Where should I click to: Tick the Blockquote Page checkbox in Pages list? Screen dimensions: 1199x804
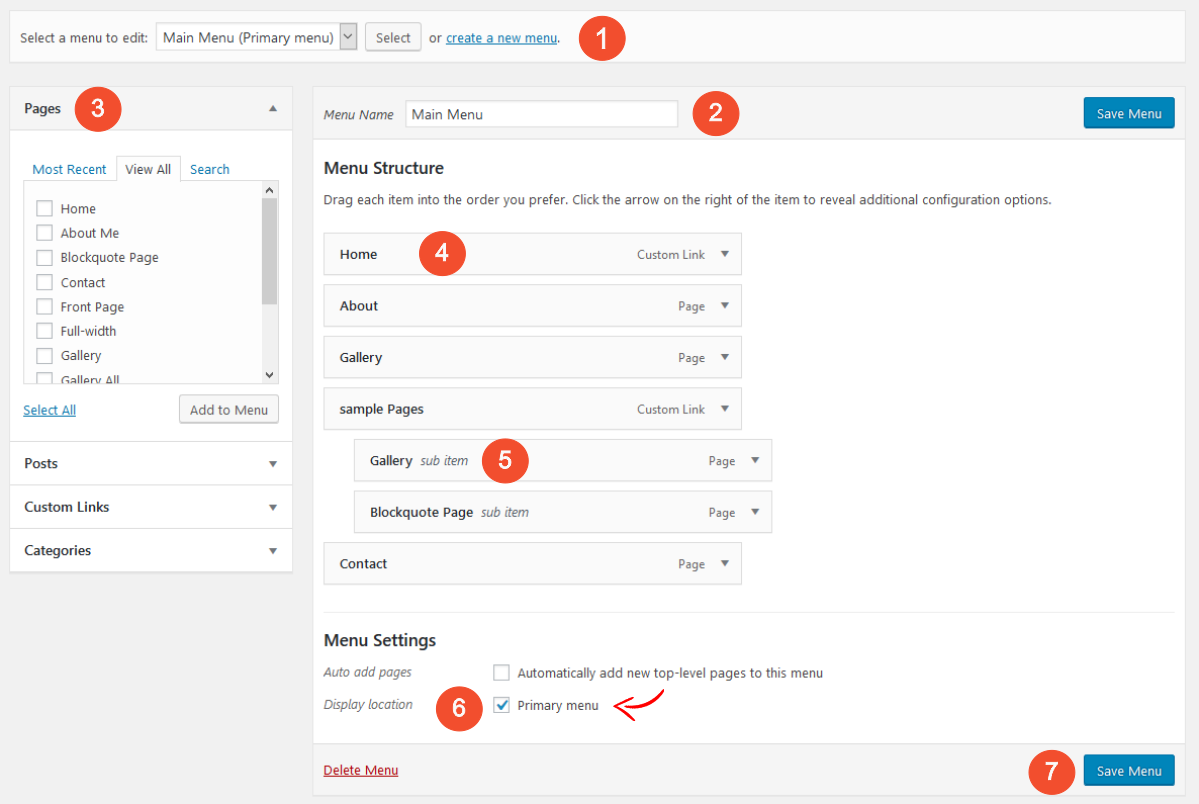coord(44,257)
